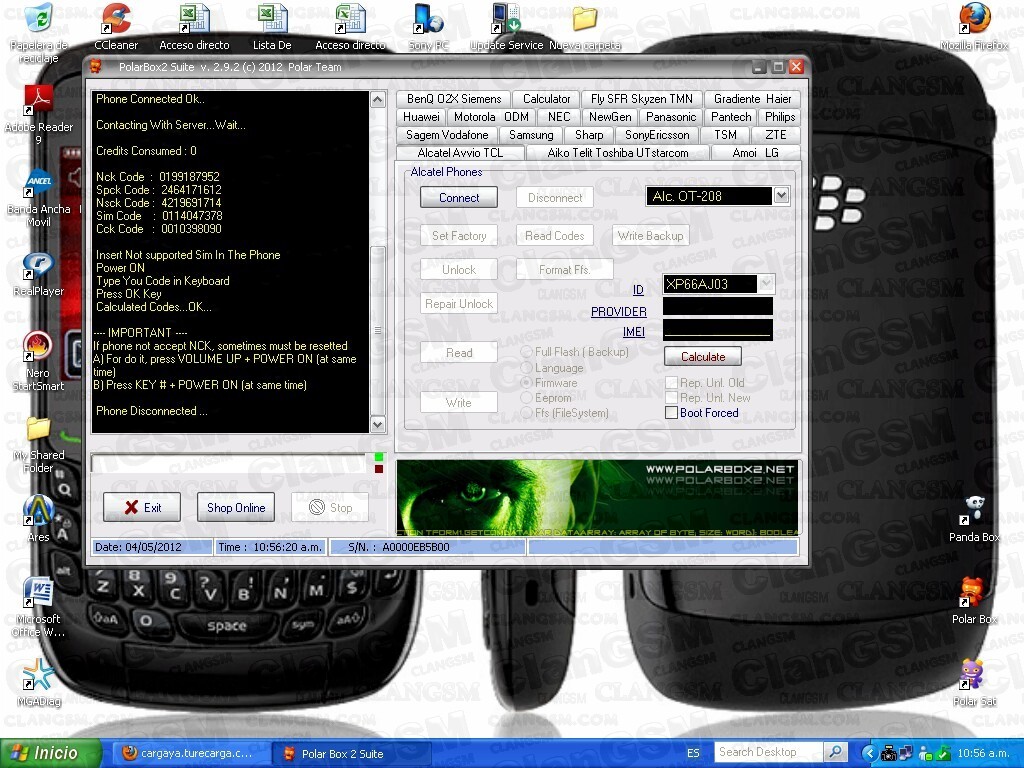Expand the Alc. OT-208 model dropdown
Viewport: 1024px width, 768px height.
click(781, 196)
